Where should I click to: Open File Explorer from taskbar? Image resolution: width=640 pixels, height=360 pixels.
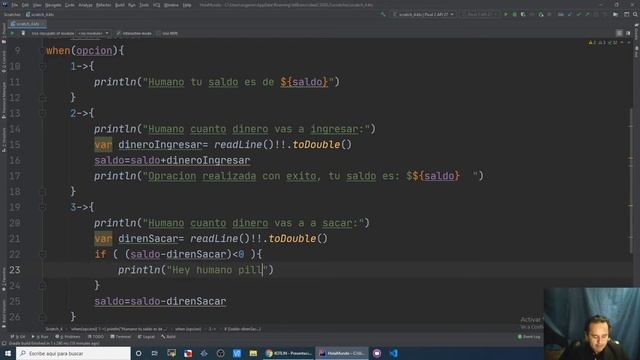click(253, 353)
